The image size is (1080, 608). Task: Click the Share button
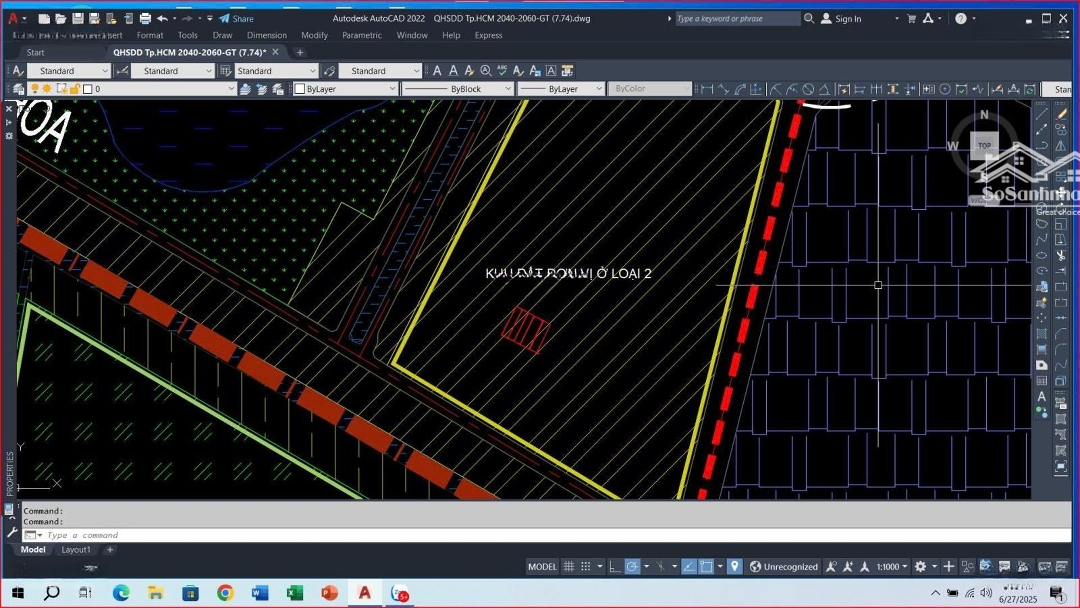[237, 19]
